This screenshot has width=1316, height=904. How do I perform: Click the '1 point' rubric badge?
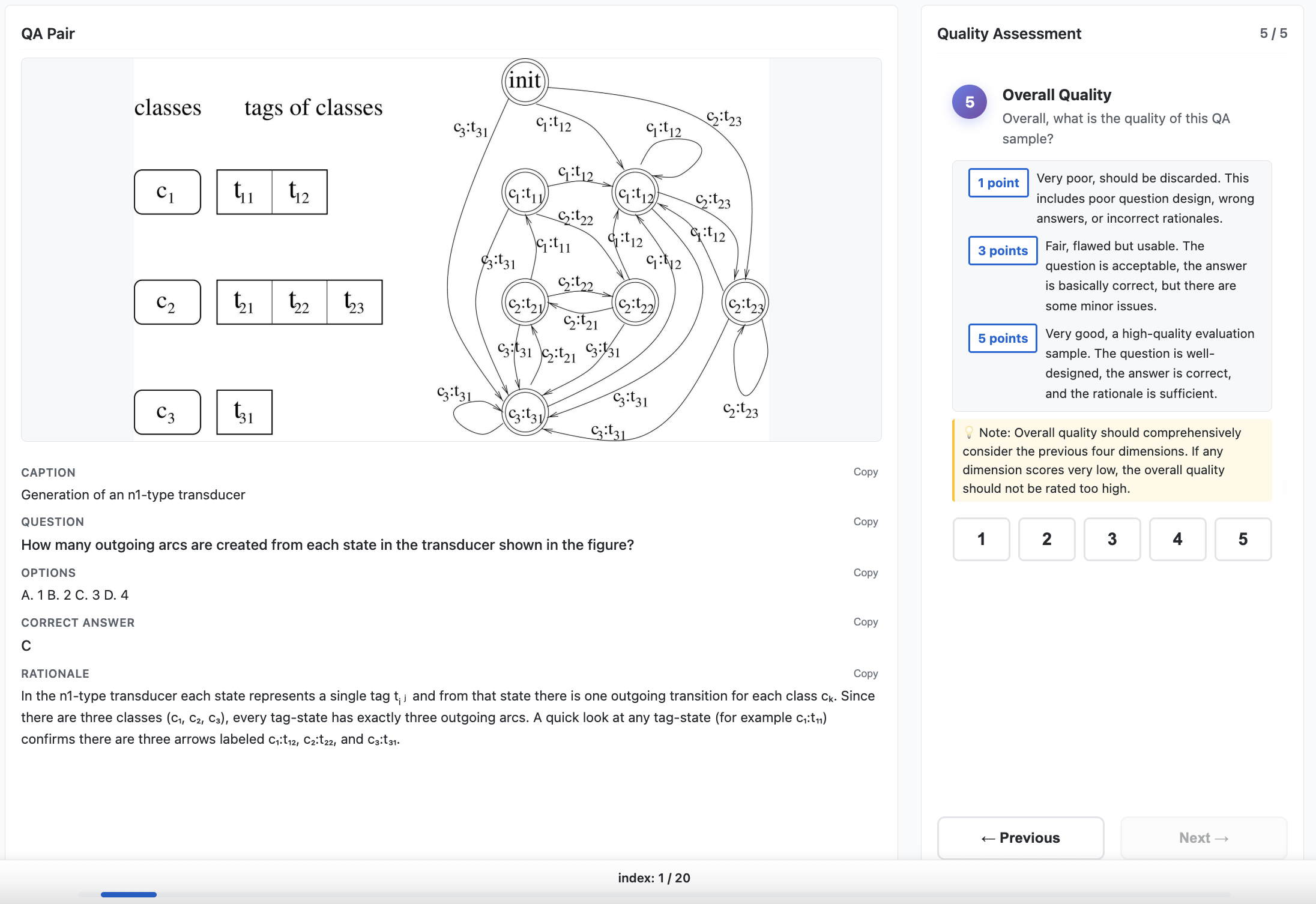click(998, 183)
